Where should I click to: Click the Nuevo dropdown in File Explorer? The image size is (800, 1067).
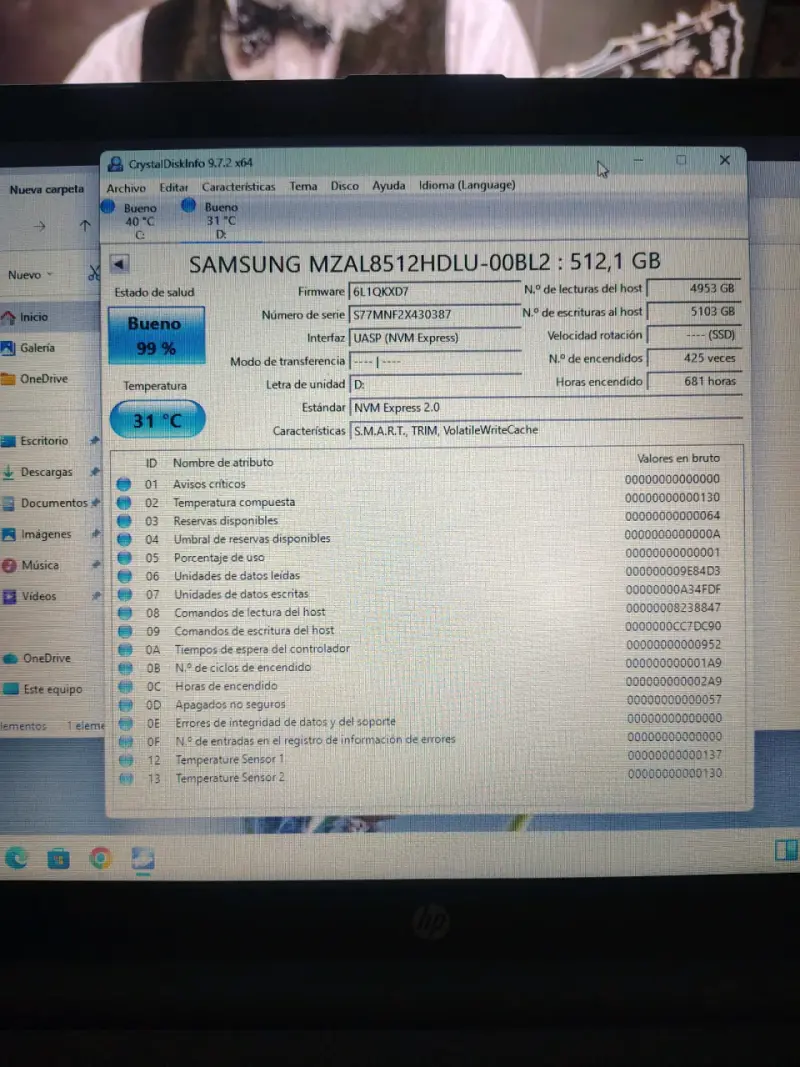pos(30,275)
